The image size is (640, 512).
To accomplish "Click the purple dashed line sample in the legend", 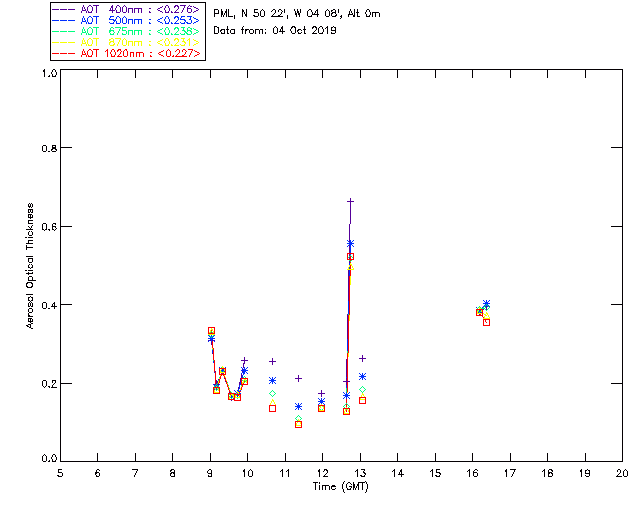I will coord(64,10).
